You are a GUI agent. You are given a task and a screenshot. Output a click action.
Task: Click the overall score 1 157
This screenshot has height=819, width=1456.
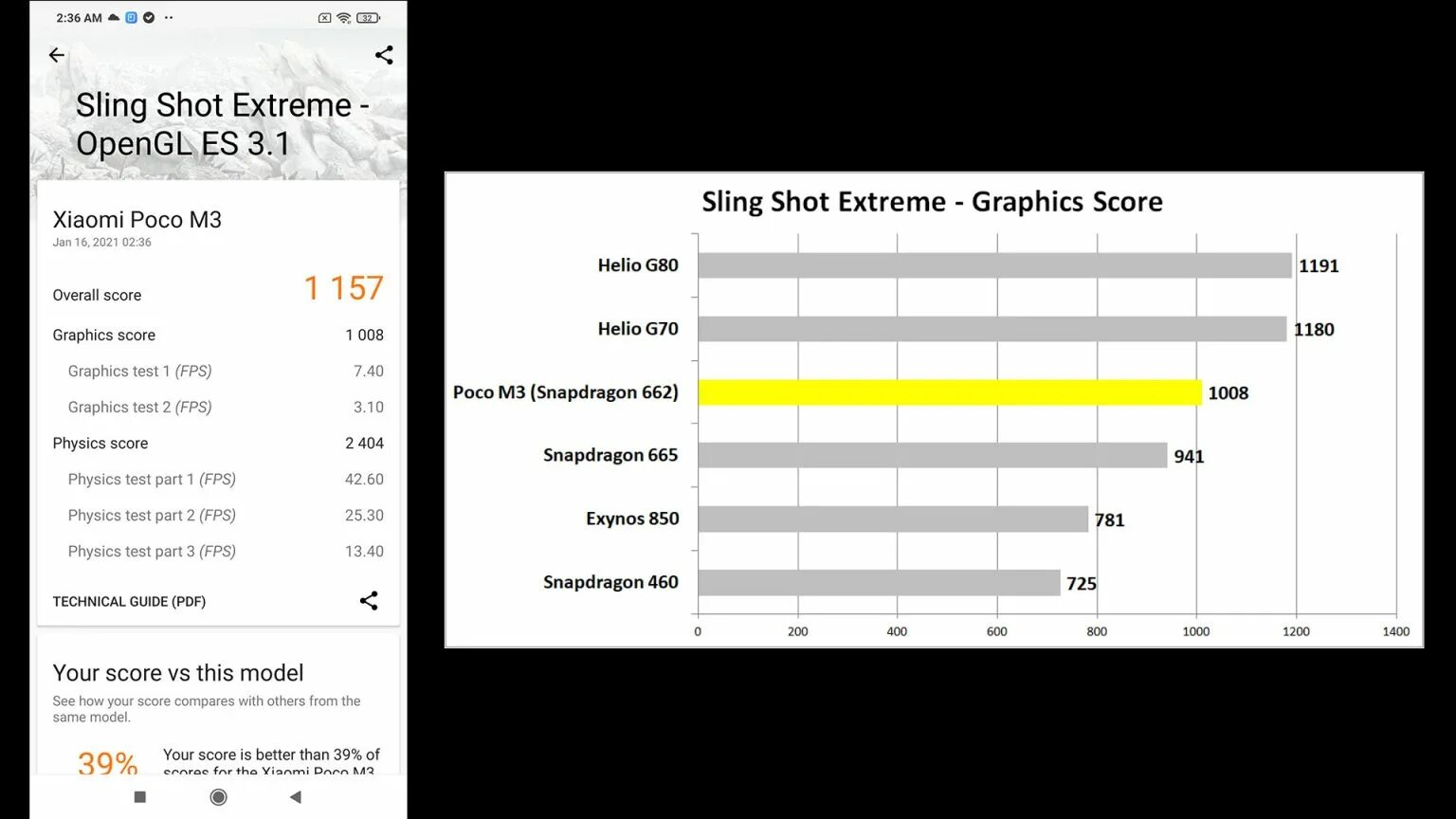[x=343, y=288]
